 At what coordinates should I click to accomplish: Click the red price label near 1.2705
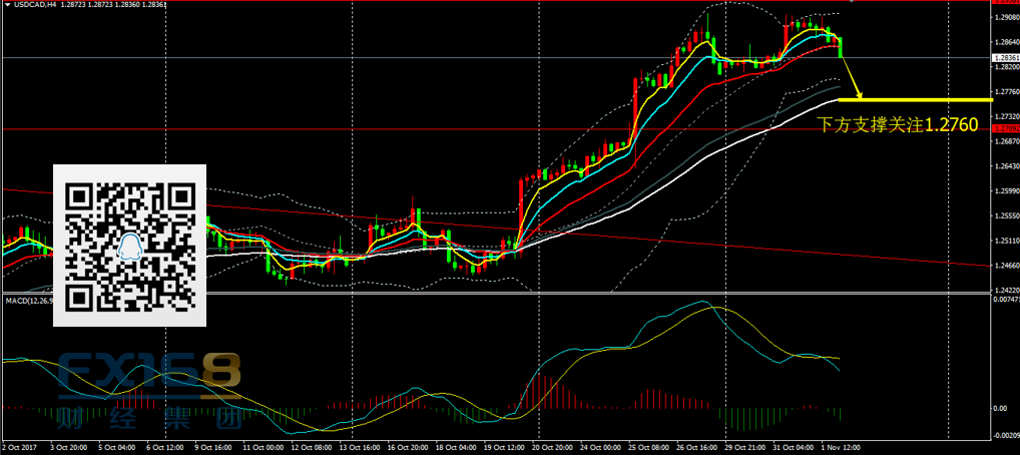click(1005, 129)
